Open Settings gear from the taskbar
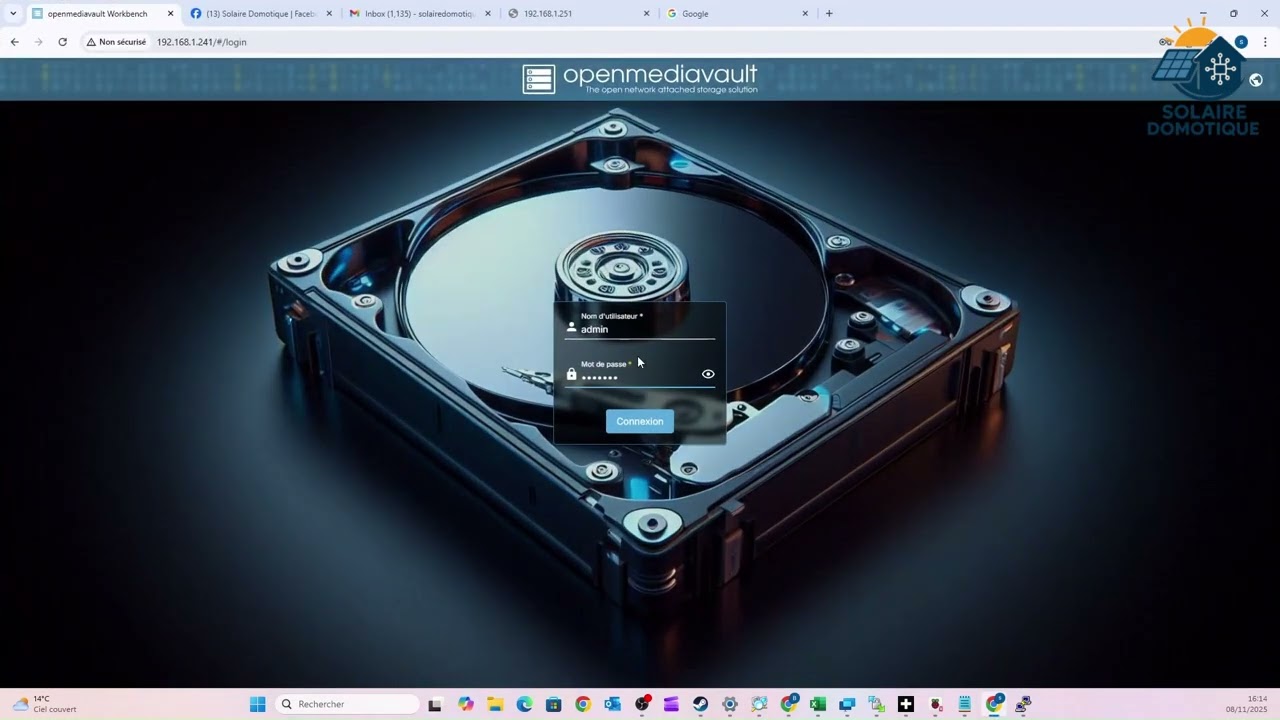 coord(730,704)
